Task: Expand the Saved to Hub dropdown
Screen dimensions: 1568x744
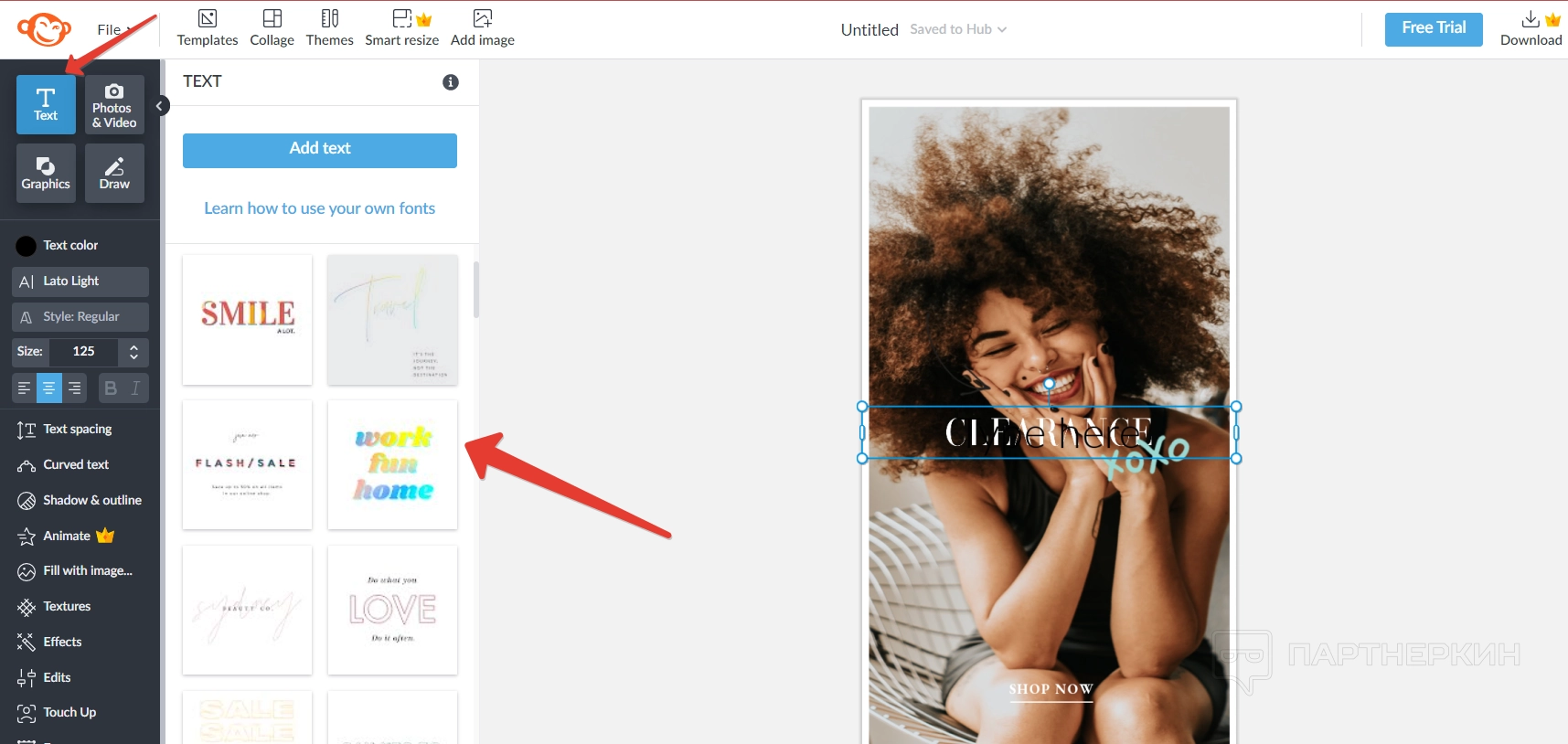Action: [958, 29]
